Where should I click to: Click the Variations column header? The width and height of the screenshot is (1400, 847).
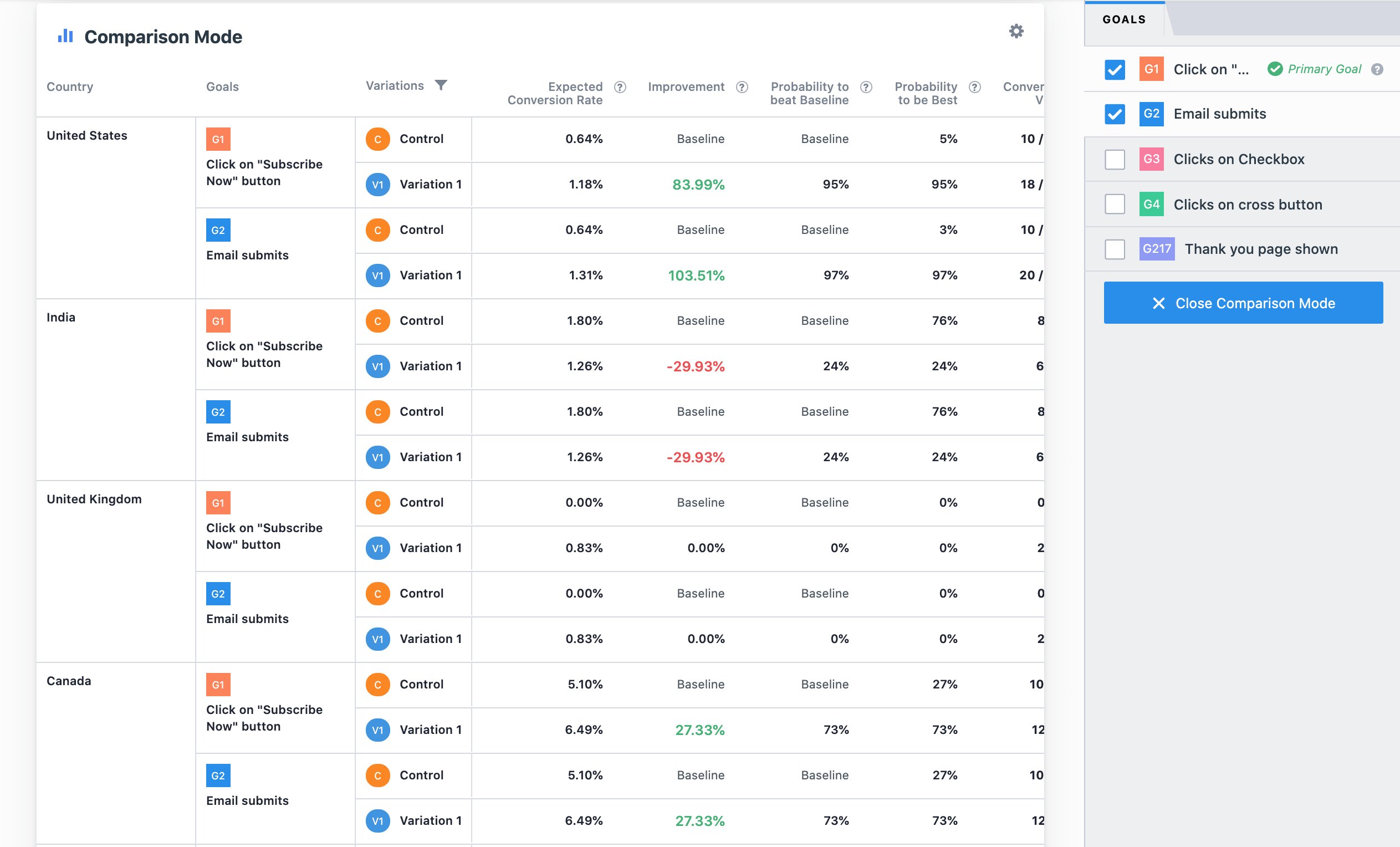point(395,86)
